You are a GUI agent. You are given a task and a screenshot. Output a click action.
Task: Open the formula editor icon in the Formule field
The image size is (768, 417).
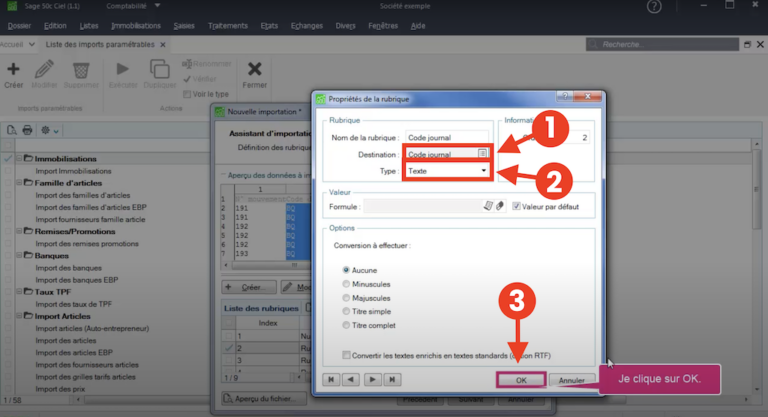[488, 206]
